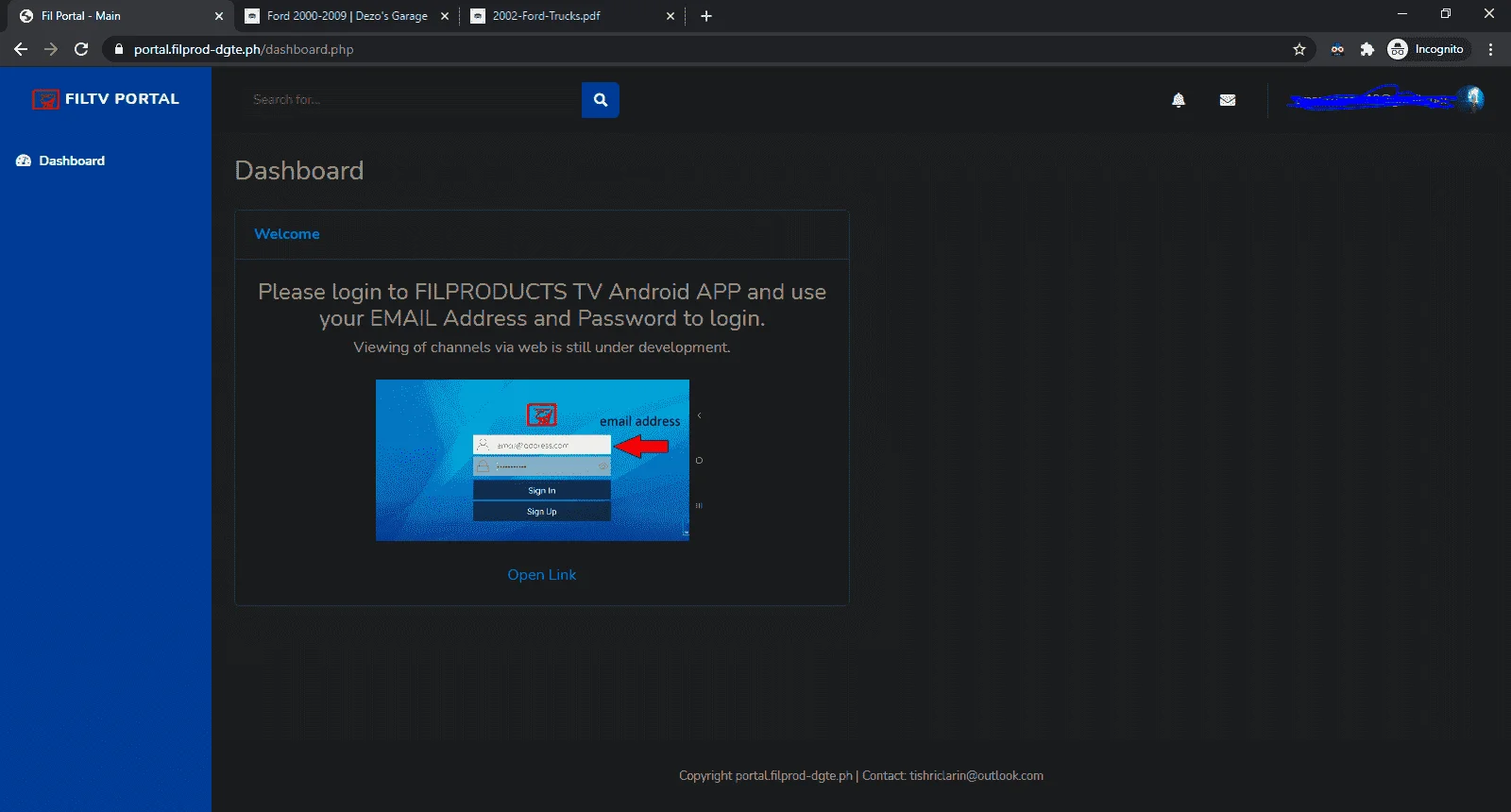Click the FILTV PORTAL logo

pyautogui.click(x=106, y=99)
